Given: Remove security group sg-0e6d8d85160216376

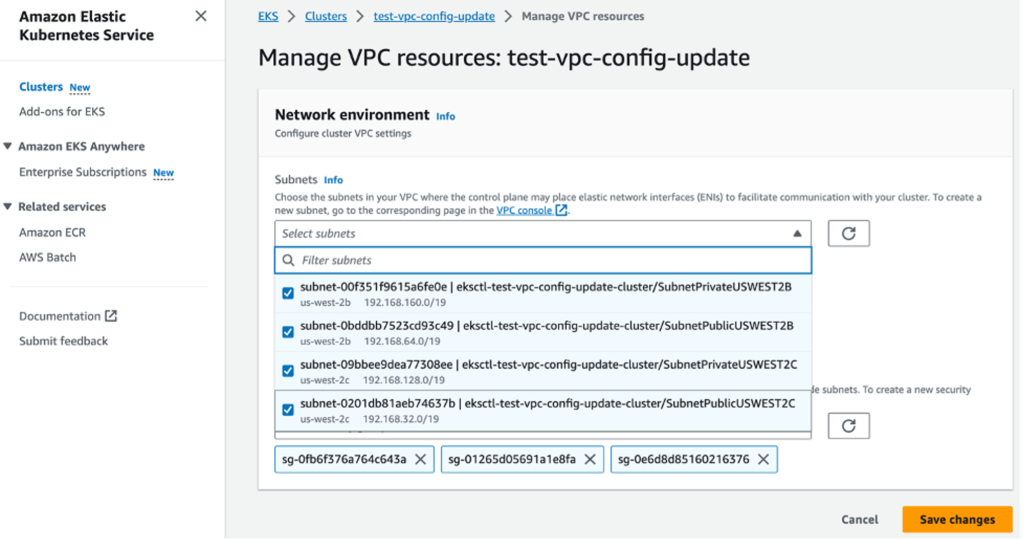Looking at the screenshot, I should (x=763, y=459).
